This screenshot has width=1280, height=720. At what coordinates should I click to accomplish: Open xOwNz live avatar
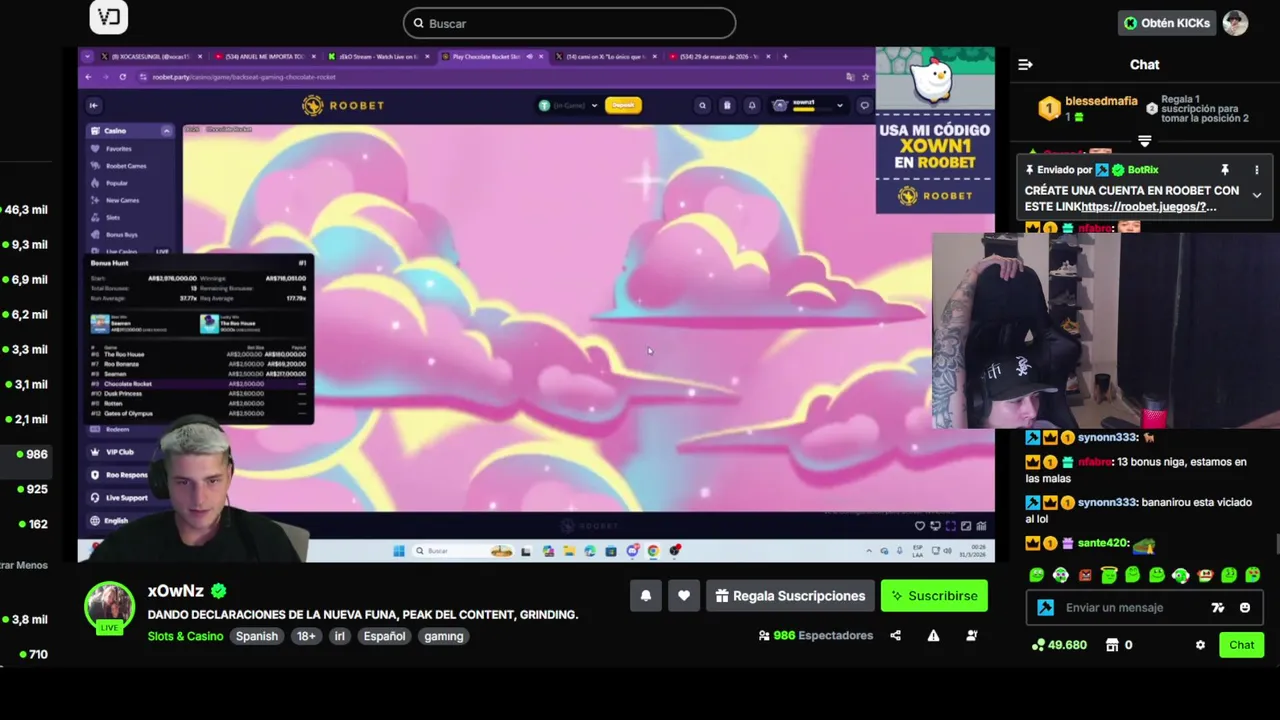click(x=109, y=607)
